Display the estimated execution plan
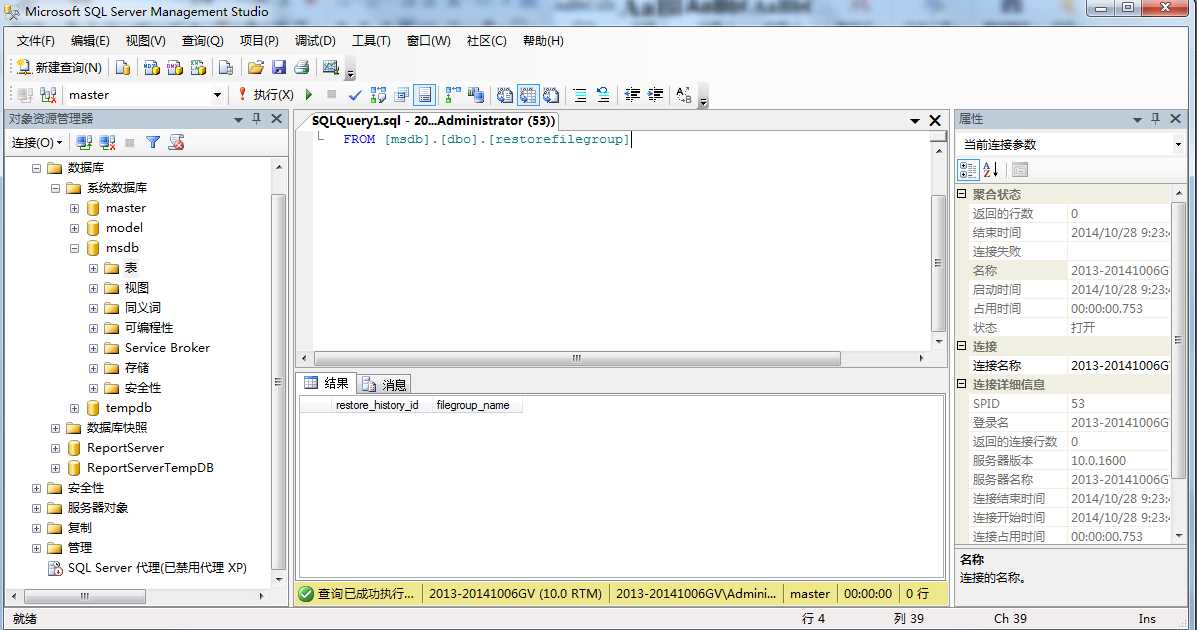 coord(378,95)
